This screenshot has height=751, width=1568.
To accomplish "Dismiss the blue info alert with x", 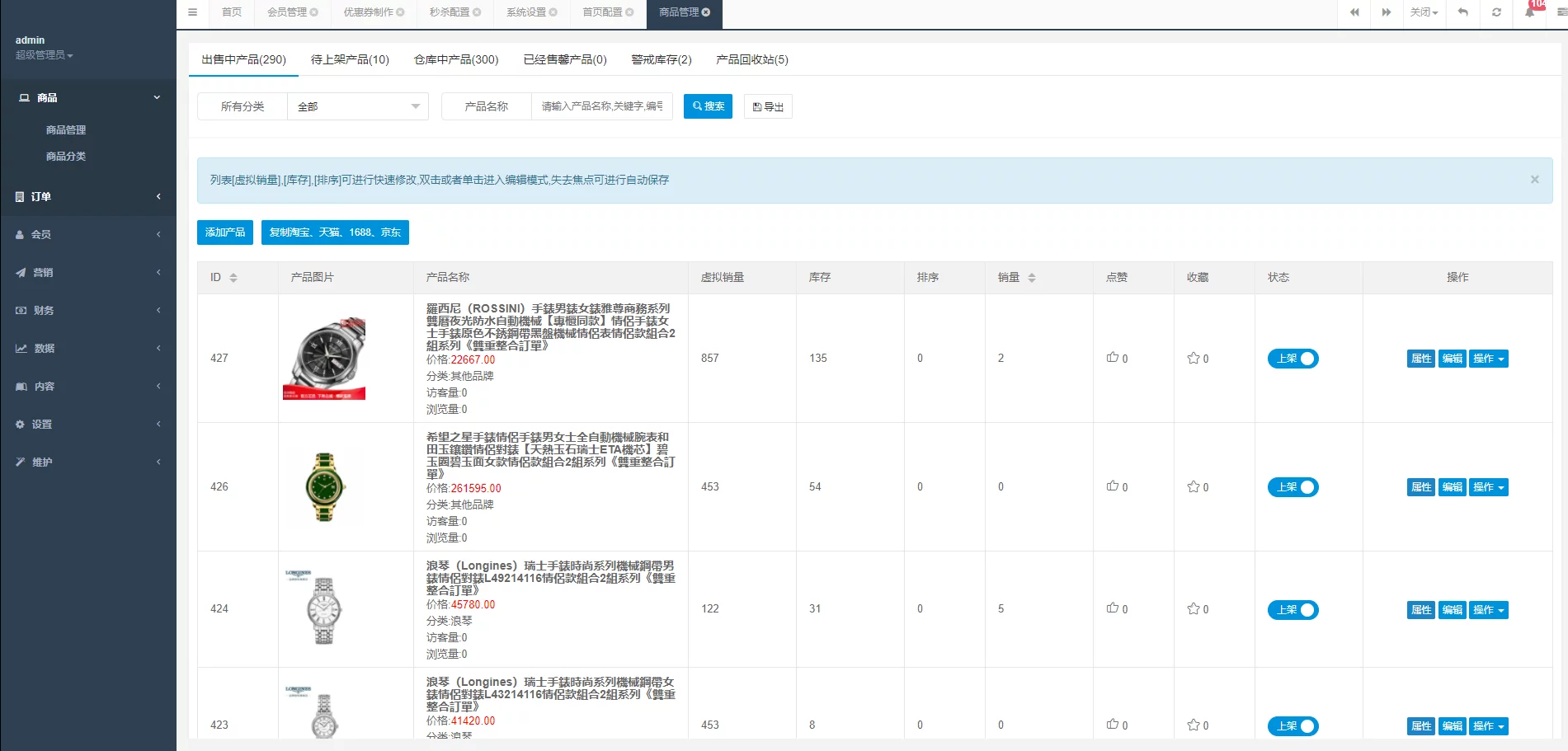I will click(x=1535, y=180).
